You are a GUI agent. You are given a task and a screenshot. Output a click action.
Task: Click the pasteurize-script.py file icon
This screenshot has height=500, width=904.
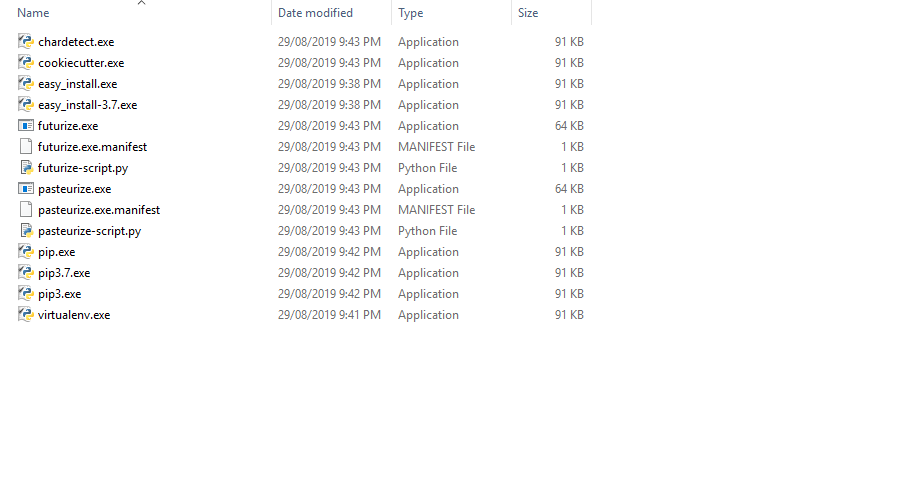25,231
